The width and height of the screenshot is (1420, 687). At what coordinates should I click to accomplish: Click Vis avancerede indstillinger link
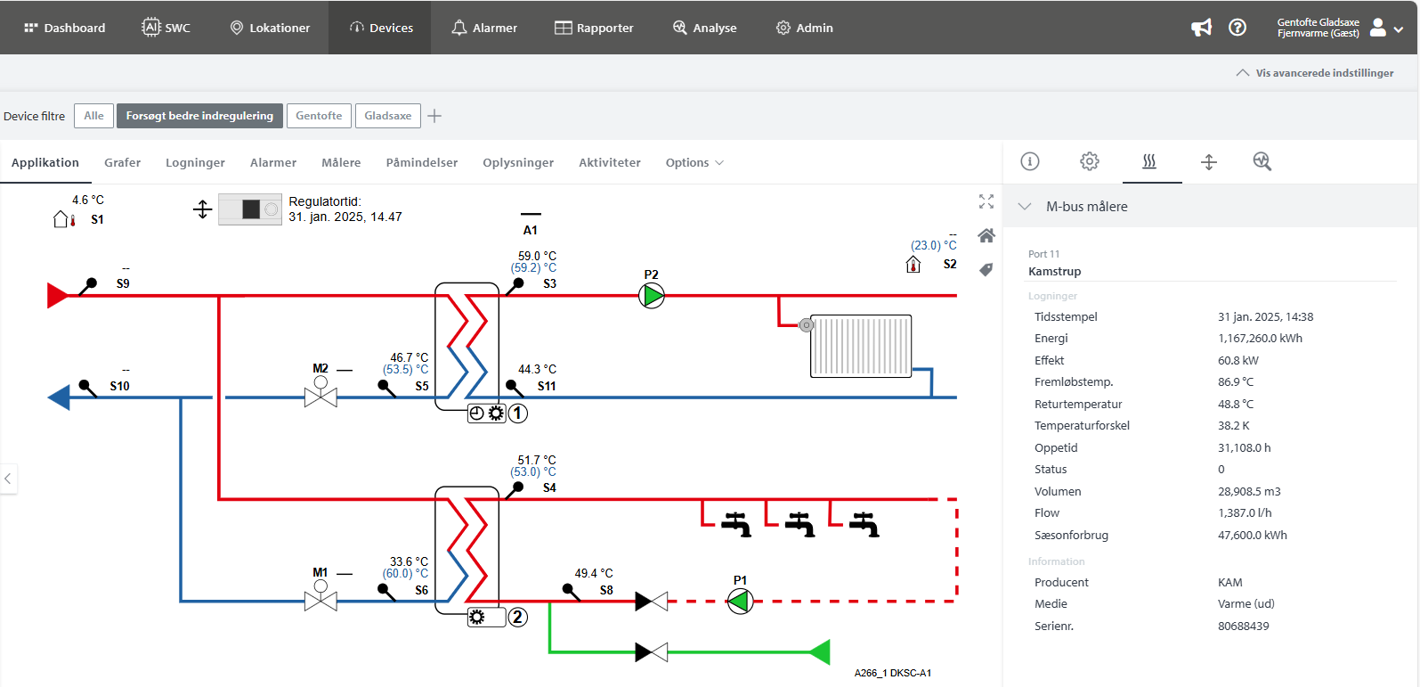click(x=1314, y=73)
